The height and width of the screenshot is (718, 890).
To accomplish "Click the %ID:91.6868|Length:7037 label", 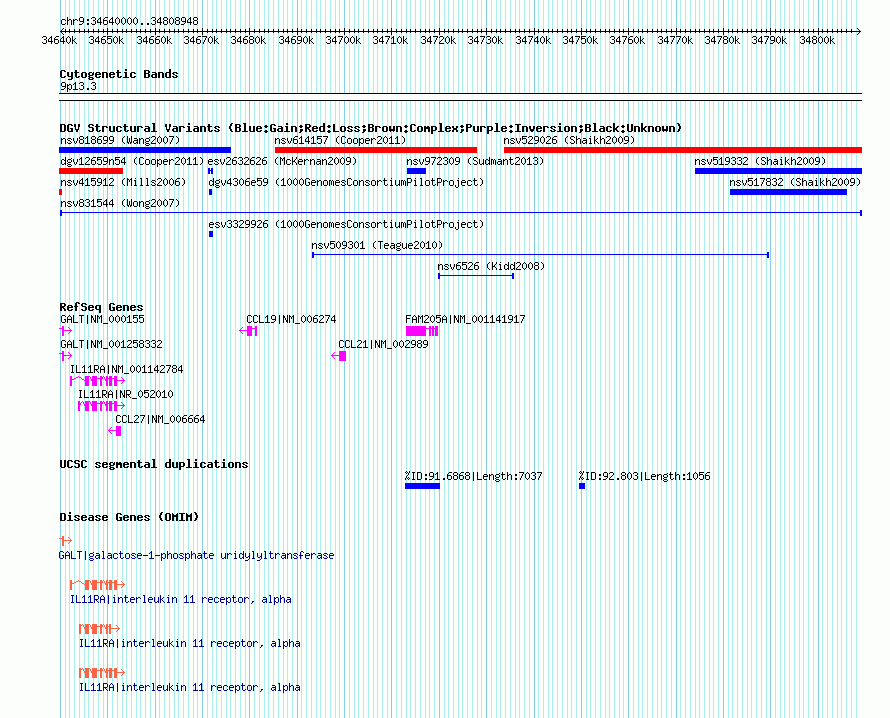I will (473, 476).
